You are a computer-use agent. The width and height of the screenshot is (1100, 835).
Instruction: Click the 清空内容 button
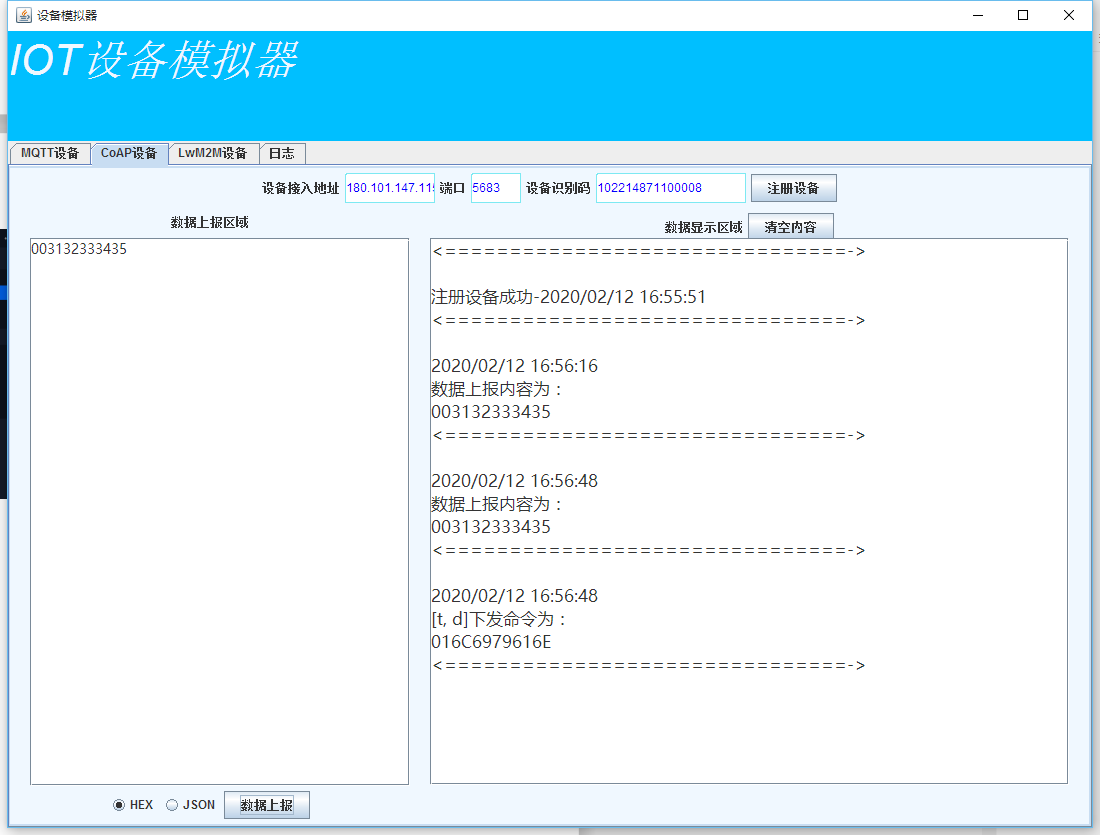click(x=790, y=227)
